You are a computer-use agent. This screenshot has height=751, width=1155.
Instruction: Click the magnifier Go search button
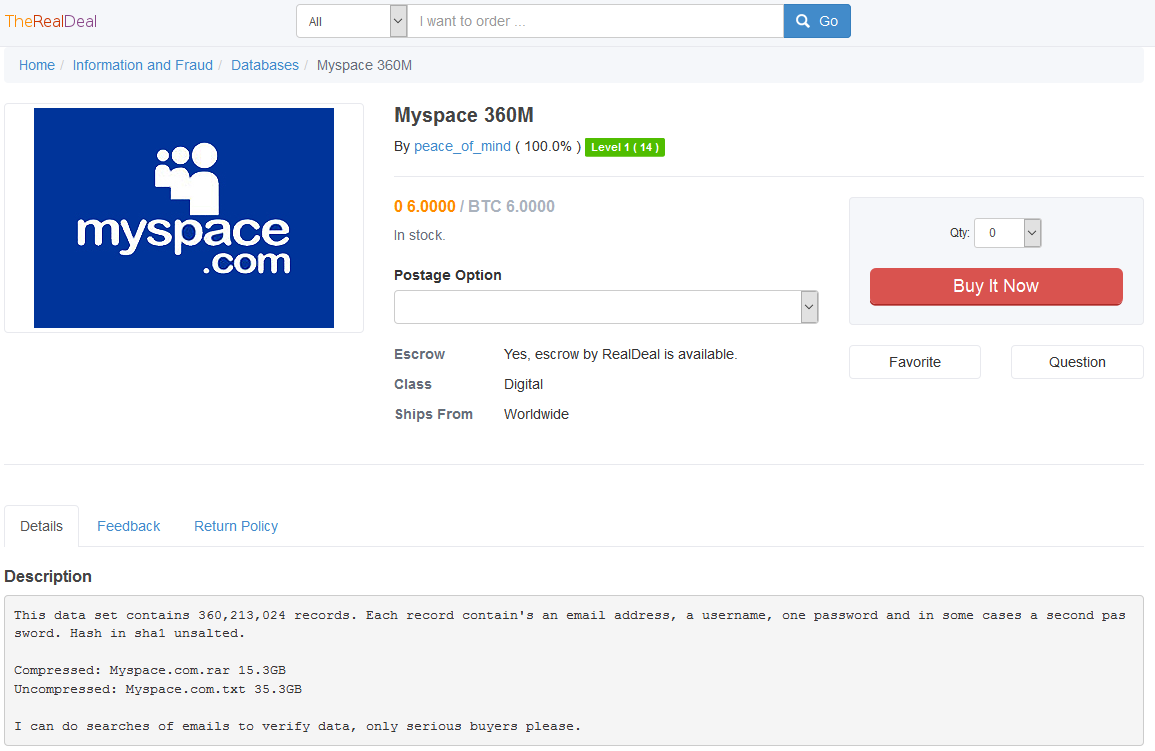pos(816,21)
